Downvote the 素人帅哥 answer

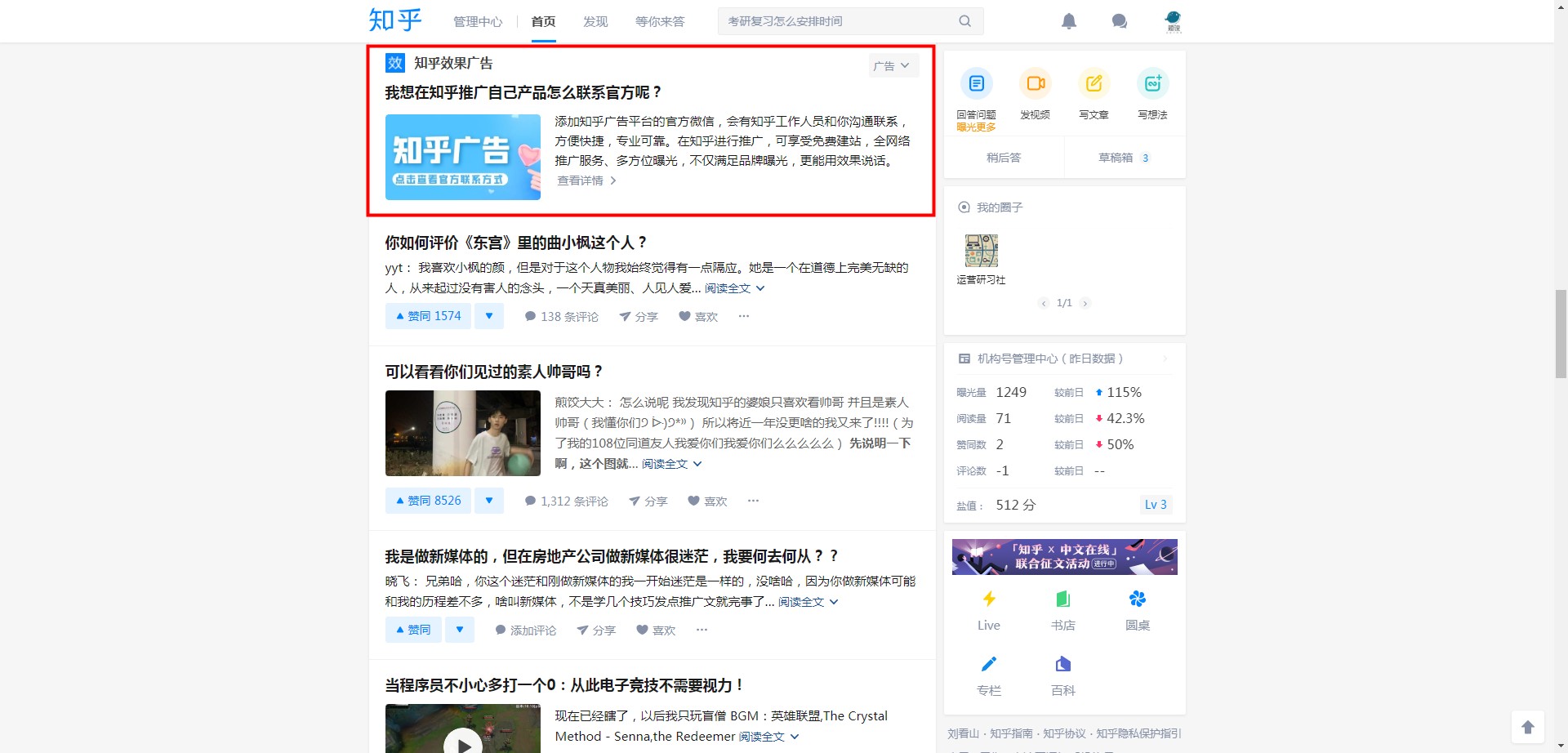coord(489,501)
